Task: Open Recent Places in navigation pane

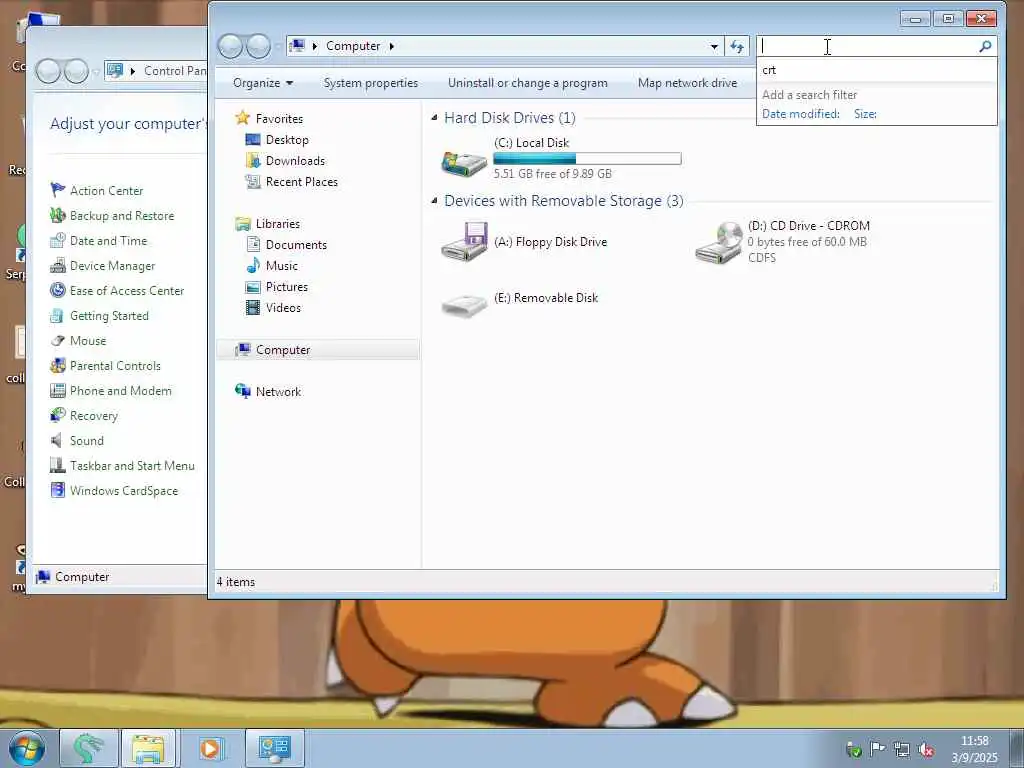Action: tap(302, 182)
